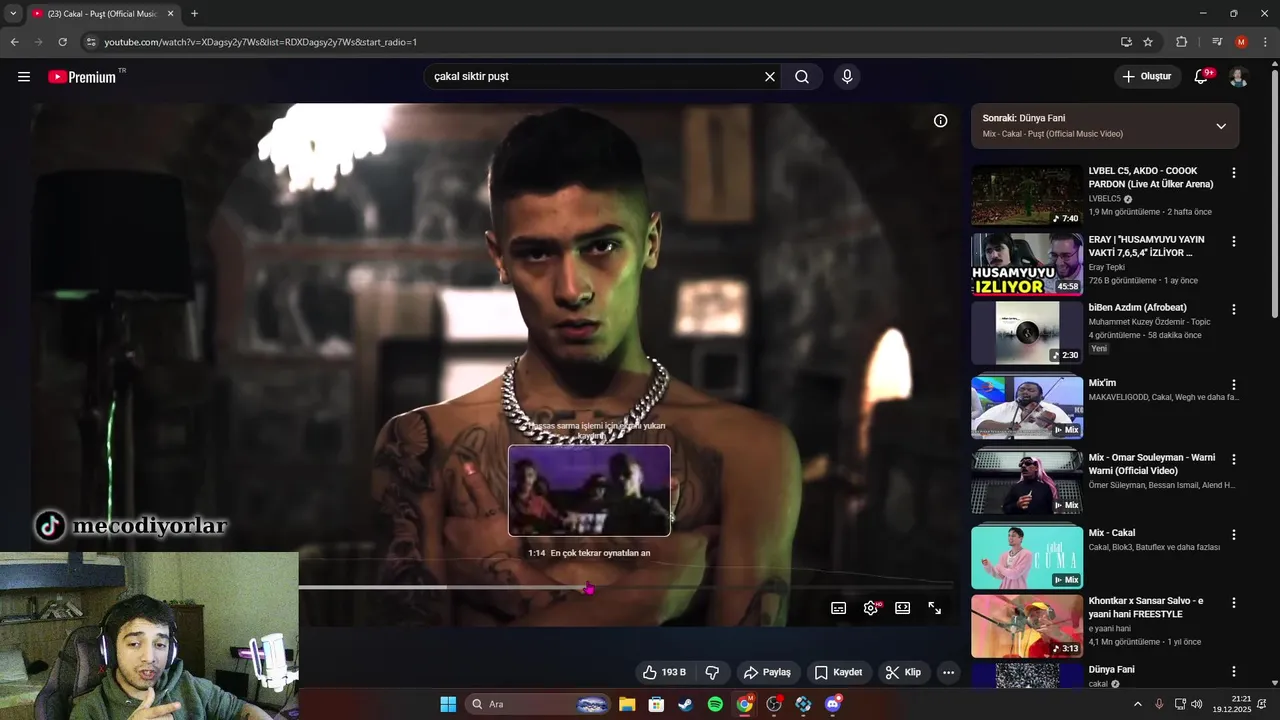Image resolution: width=1280 pixels, height=720 pixels.
Task: Open options for Mix - Cakal
Action: 1234,535
